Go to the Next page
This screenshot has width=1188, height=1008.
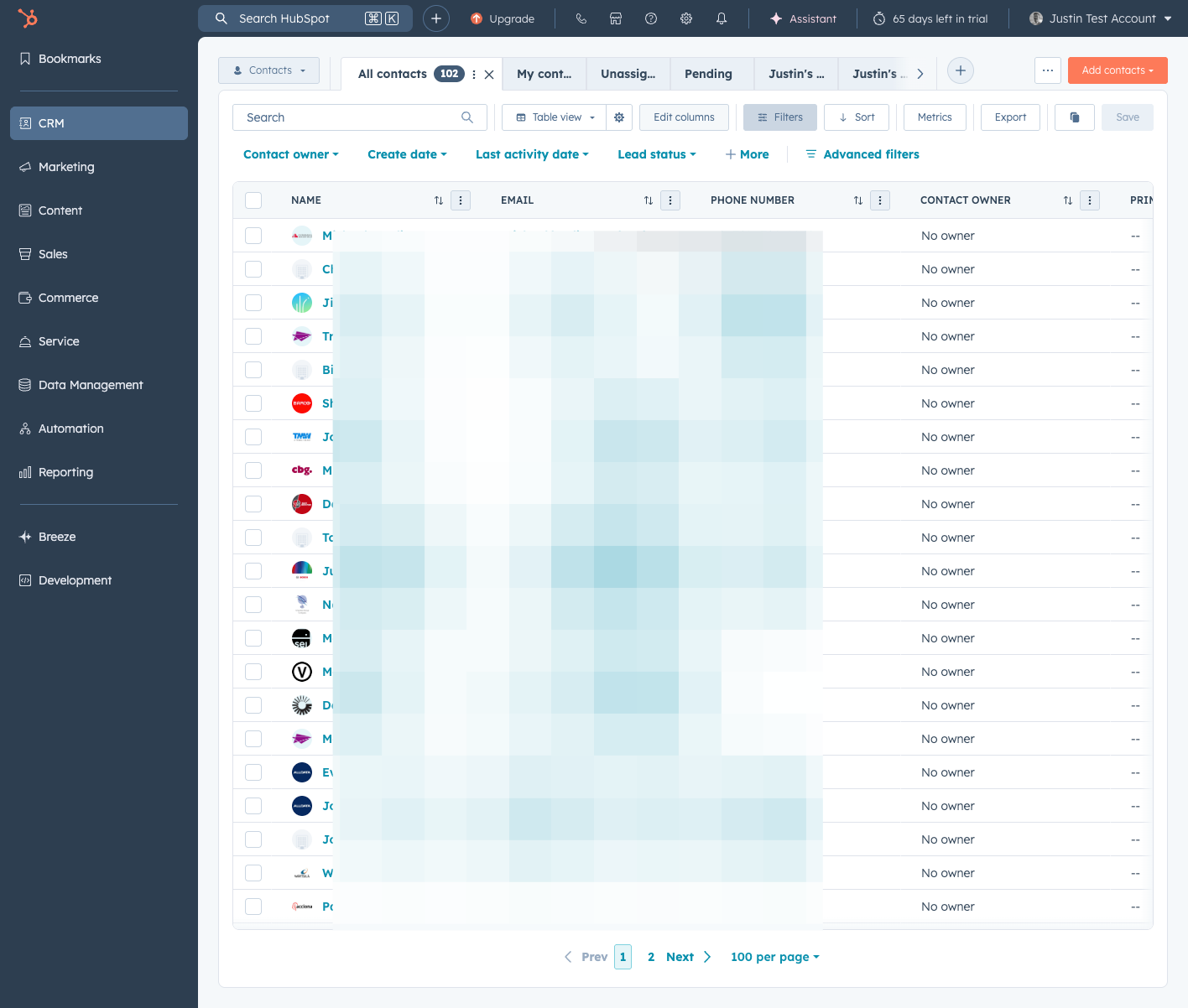pyautogui.click(x=689, y=957)
